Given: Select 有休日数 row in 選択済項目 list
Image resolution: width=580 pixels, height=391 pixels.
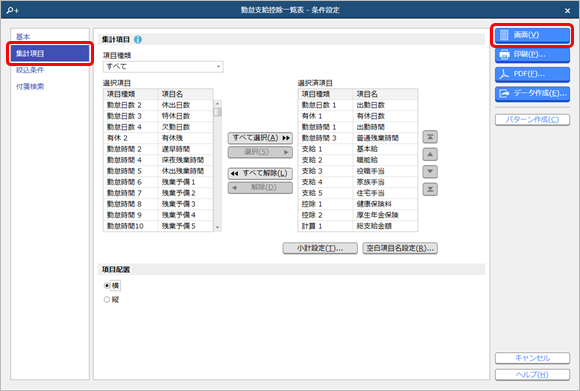Looking at the screenshot, I should click(x=358, y=116).
